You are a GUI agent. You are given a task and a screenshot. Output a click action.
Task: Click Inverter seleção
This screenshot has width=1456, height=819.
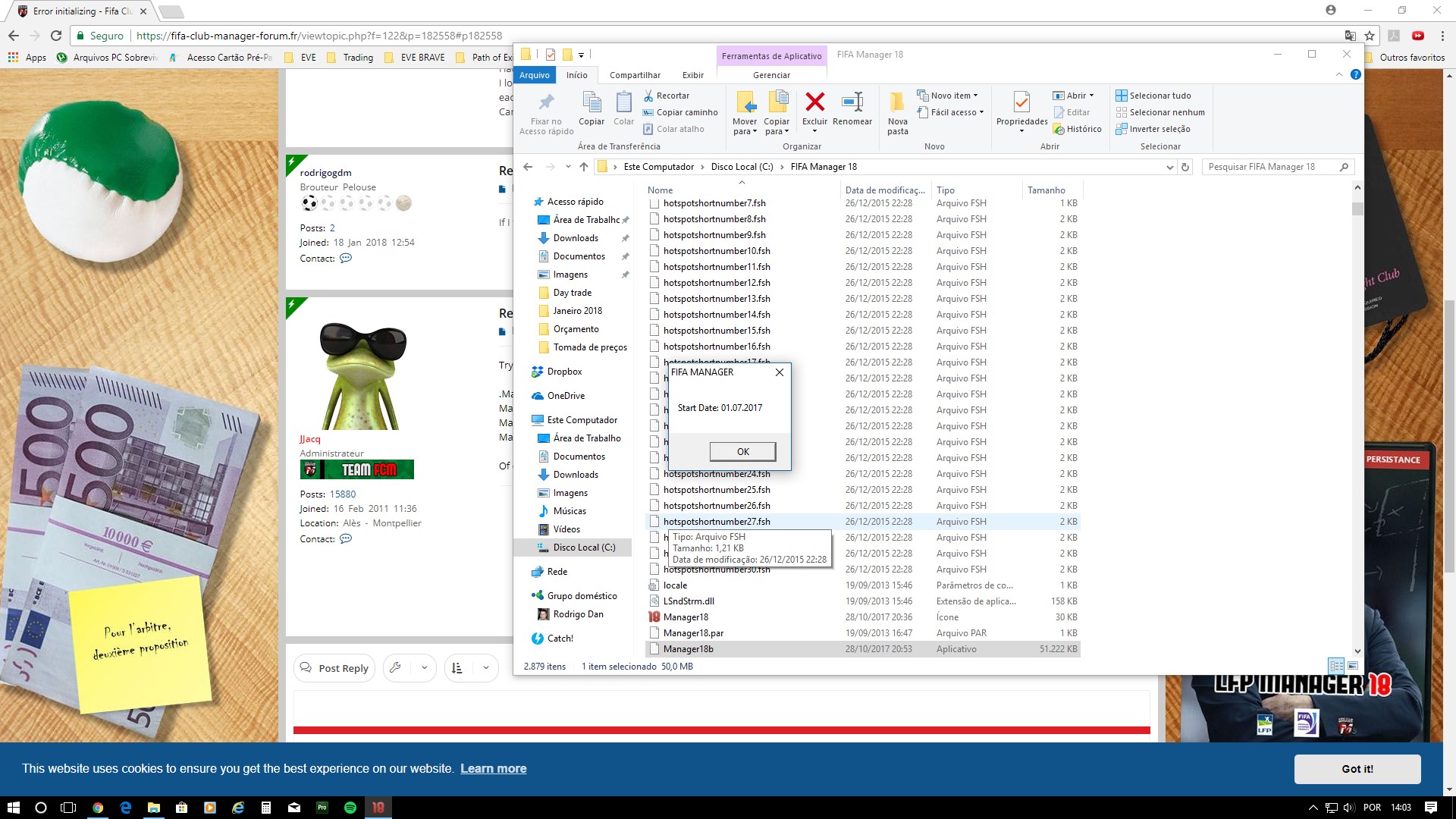pyautogui.click(x=1153, y=129)
